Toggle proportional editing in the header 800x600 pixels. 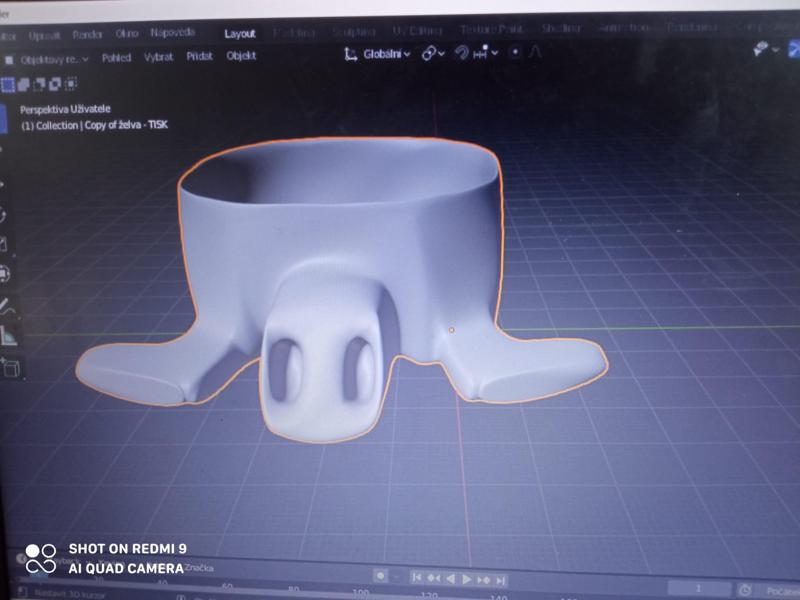516,53
